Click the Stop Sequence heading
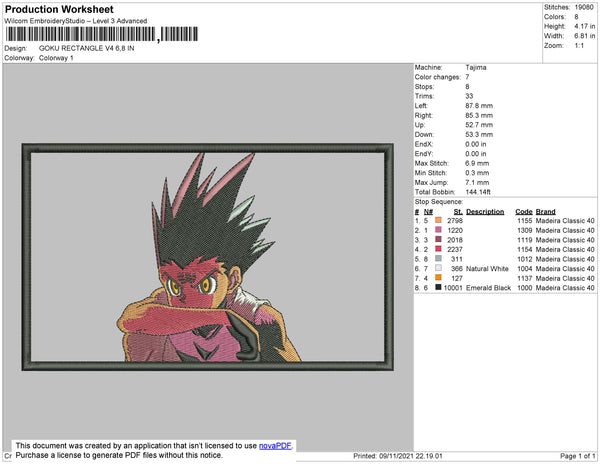 click(x=439, y=202)
